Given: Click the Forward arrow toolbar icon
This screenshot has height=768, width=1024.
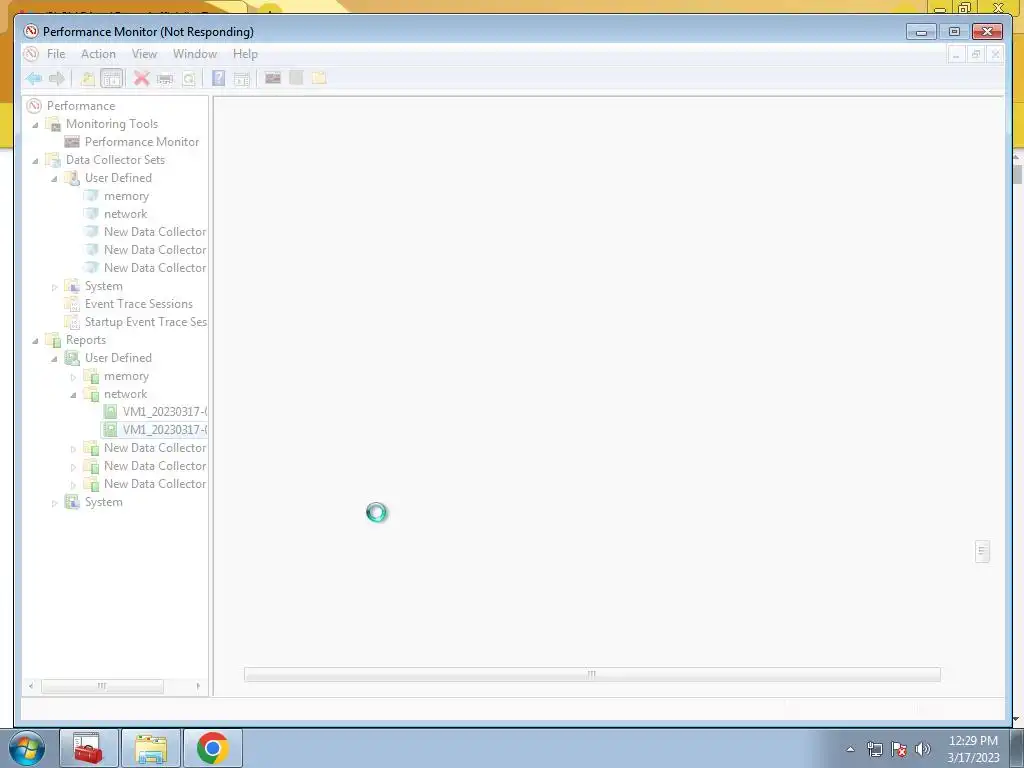Looking at the screenshot, I should [57, 79].
